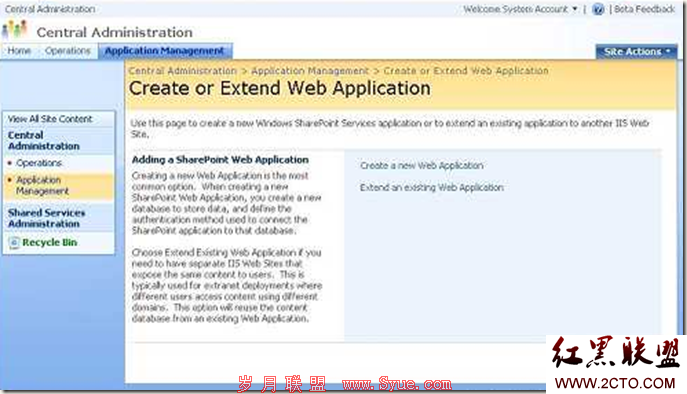The height and width of the screenshot is (394, 687).
Task: Open Shared Services Administration link
Action: [46, 218]
